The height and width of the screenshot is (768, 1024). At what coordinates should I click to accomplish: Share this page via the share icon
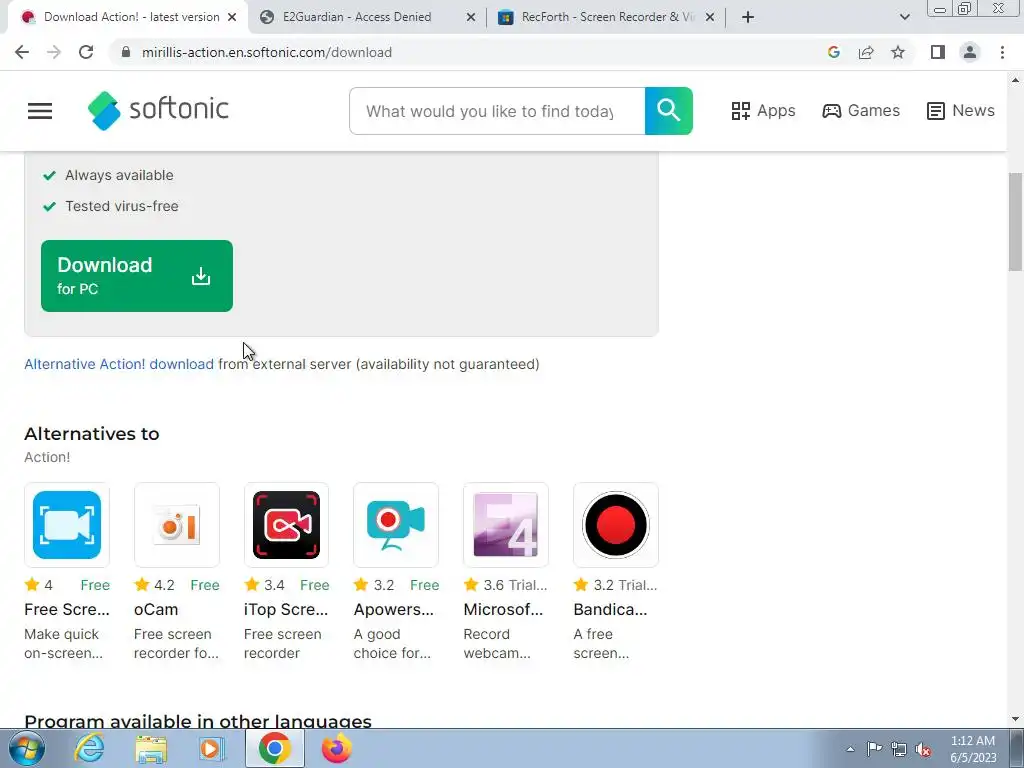[x=866, y=52]
